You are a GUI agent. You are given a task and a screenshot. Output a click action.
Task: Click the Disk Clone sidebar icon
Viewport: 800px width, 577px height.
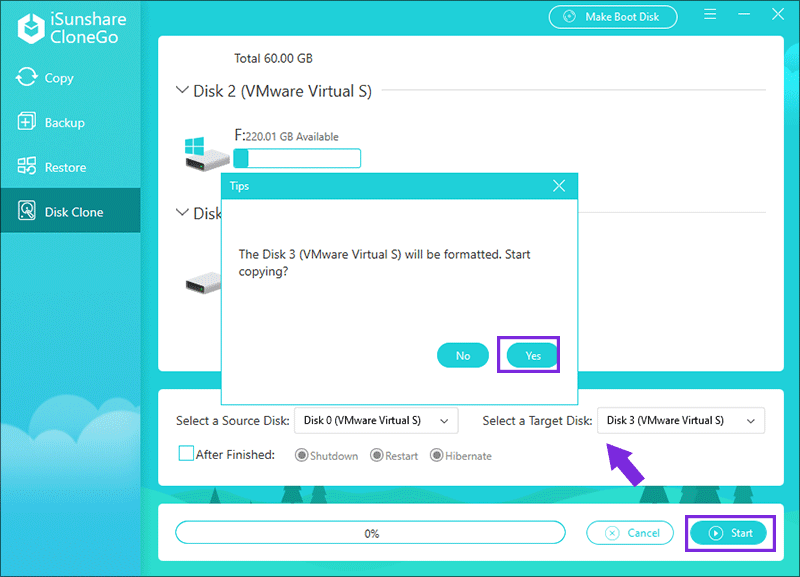point(27,212)
